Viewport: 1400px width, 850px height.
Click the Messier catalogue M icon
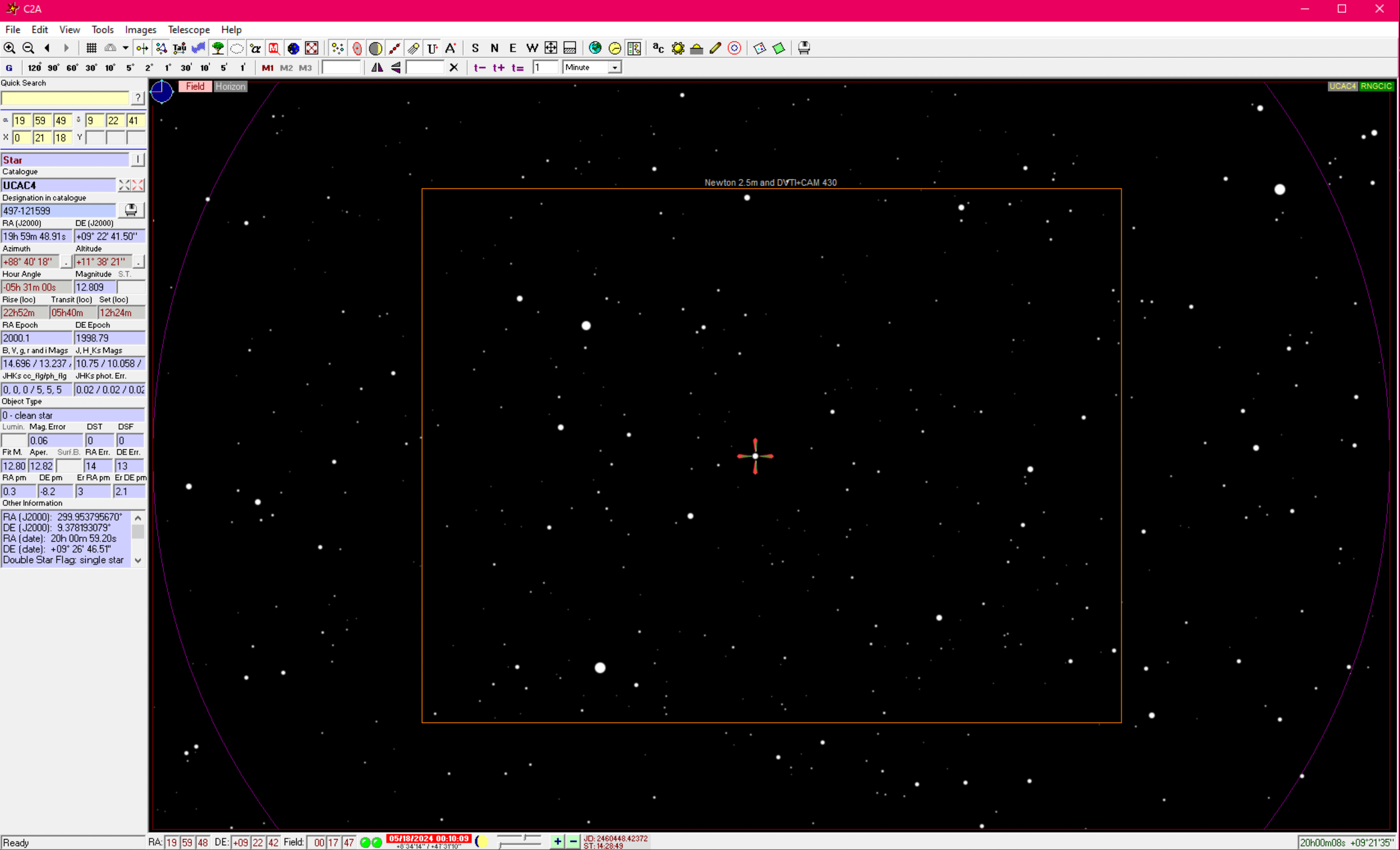[274, 48]
